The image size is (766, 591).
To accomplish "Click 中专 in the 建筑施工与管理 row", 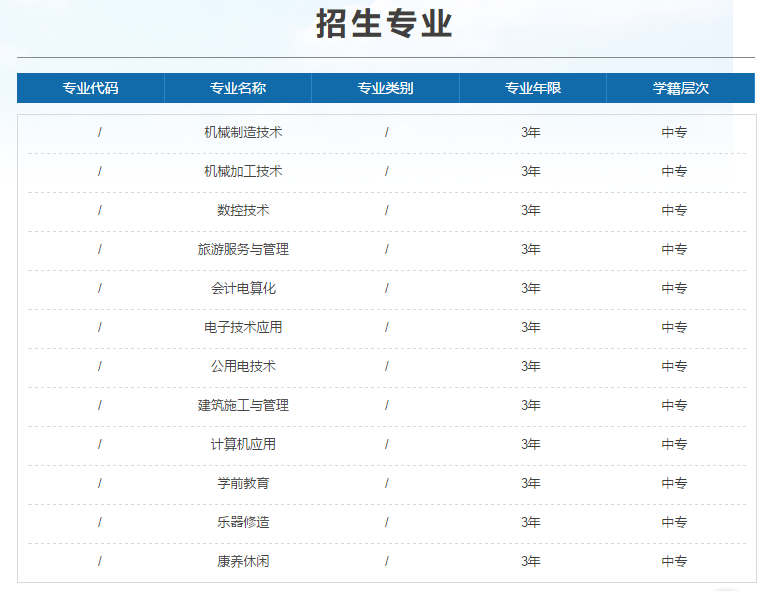I will [674, 405].
